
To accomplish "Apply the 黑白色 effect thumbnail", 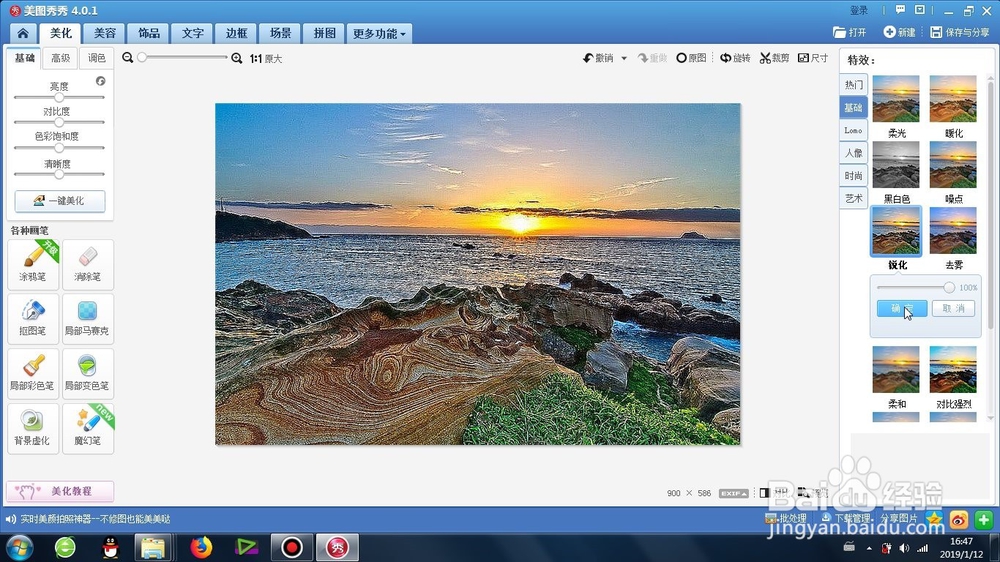I will [896, 165].
